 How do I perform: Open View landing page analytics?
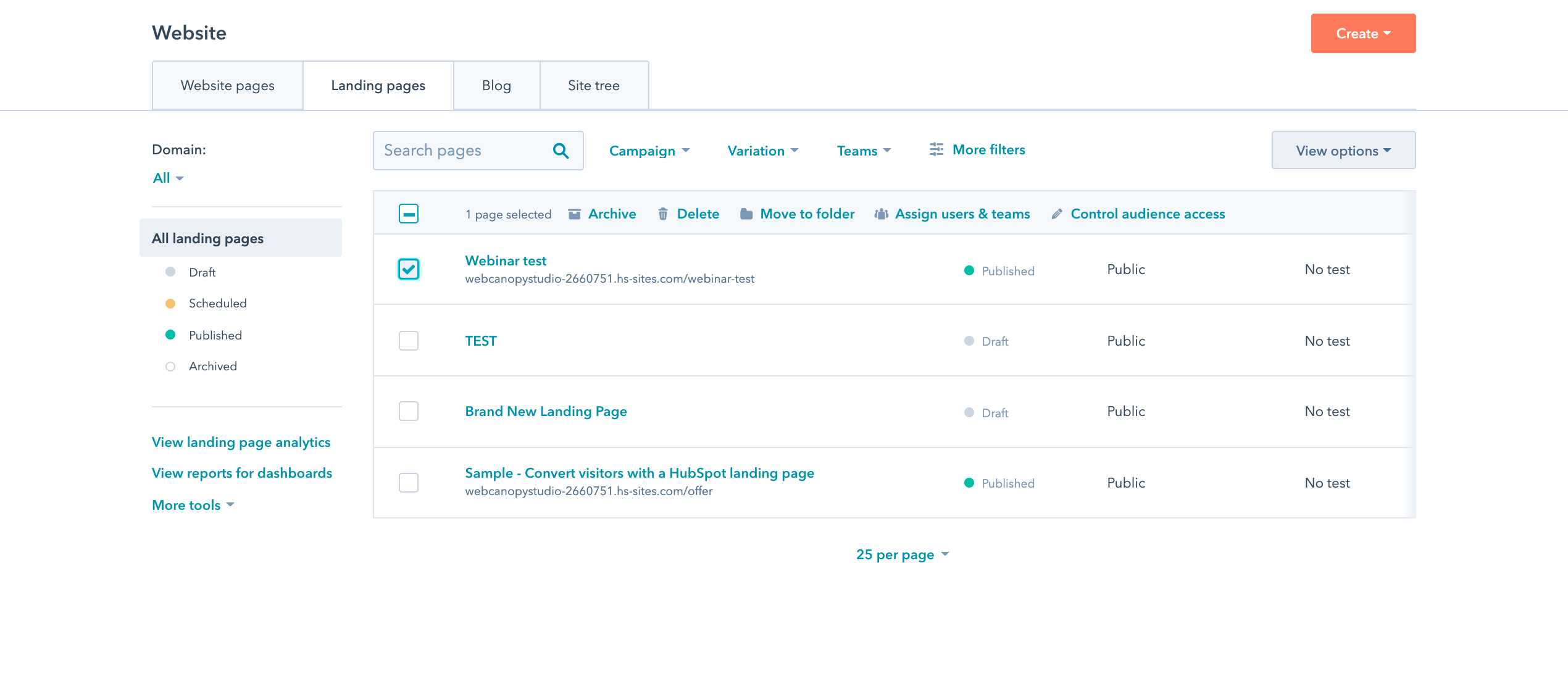(x=241, y=442)
